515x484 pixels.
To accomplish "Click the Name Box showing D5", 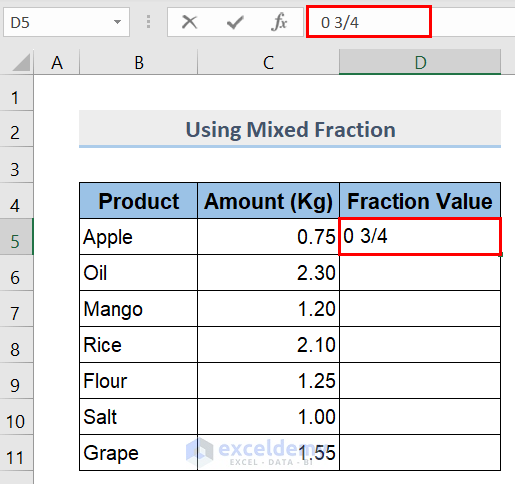I will [66, 22].
